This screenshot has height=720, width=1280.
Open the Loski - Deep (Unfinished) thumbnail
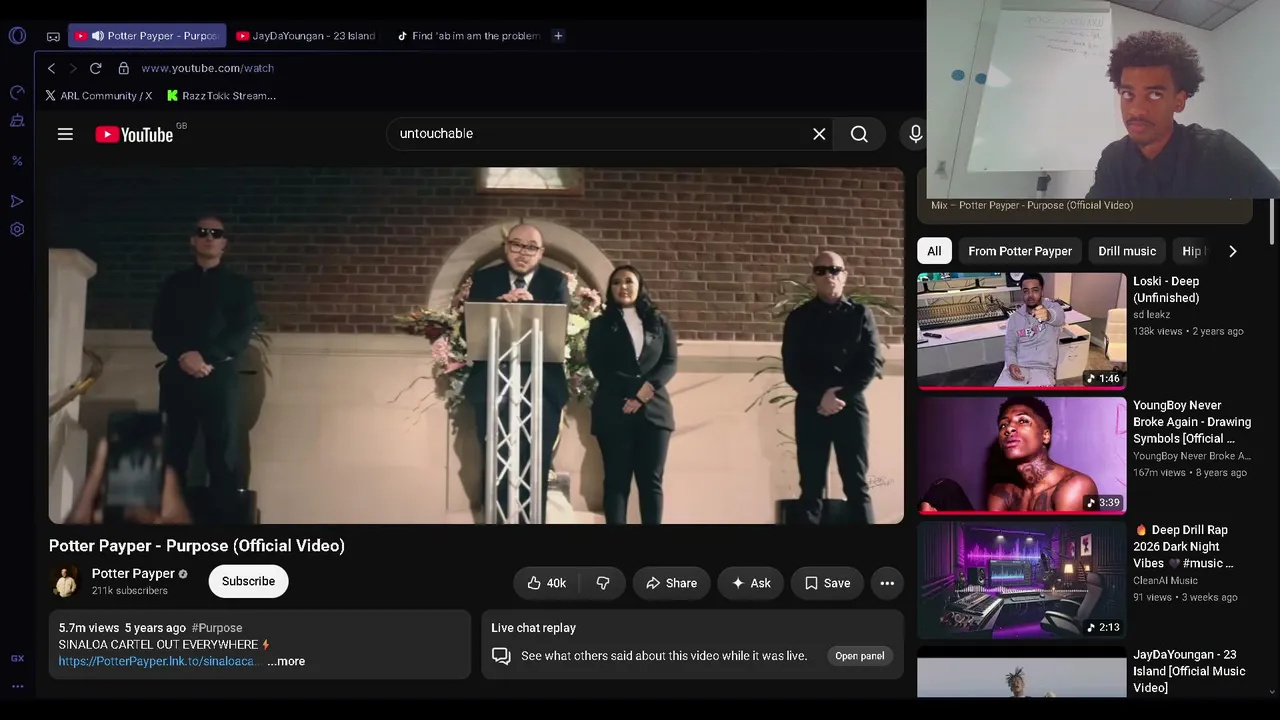click(1021, 330)
